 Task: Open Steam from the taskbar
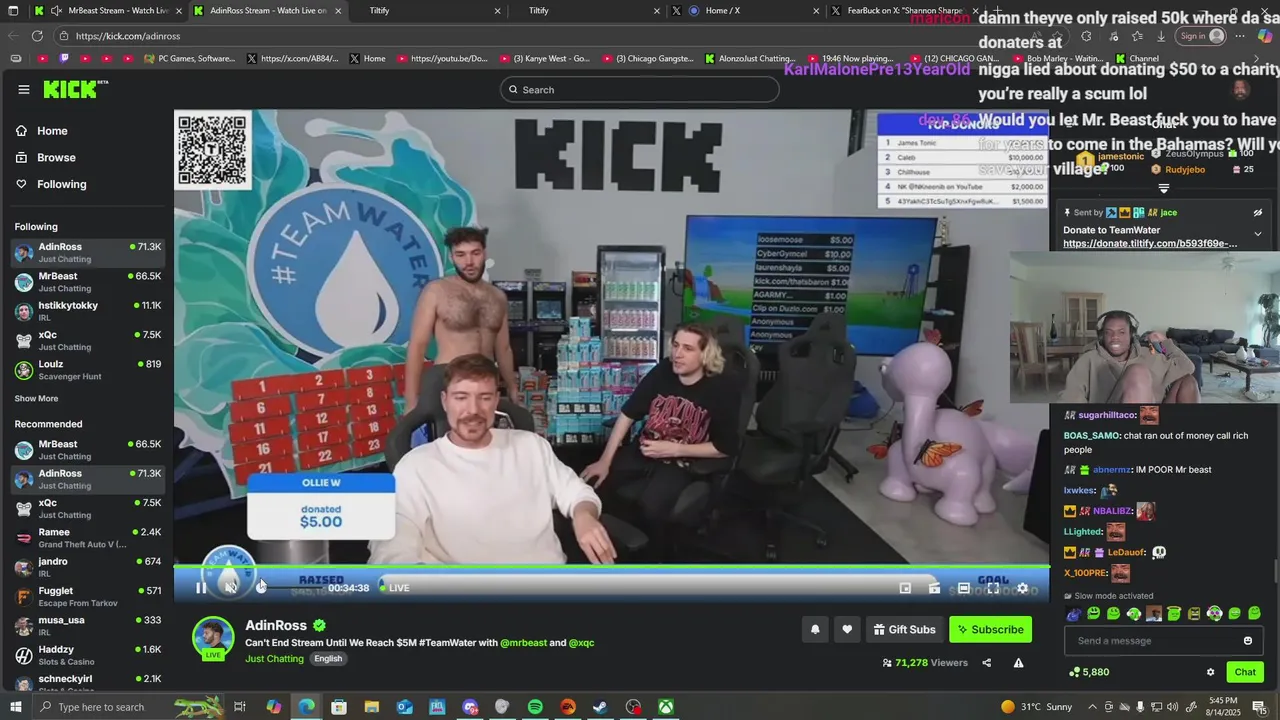(600, 707)
